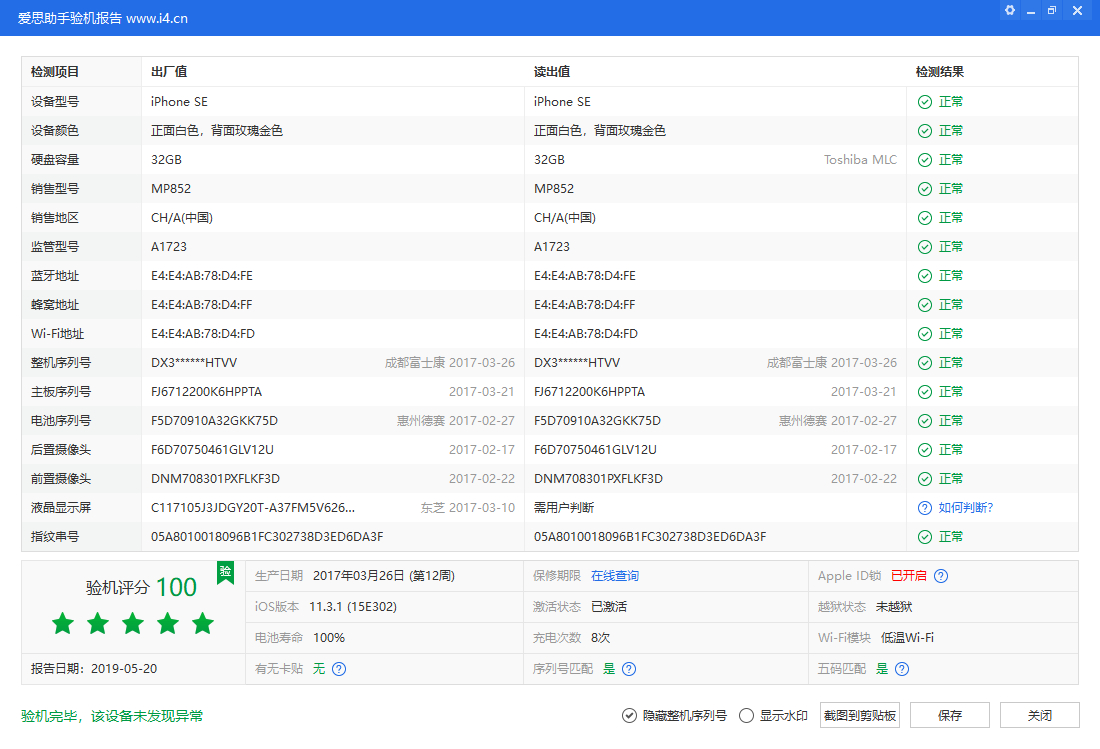This screenshot has height=749, width=1100.
Task: Click the question icon in 液晶显示屏 row
Action: [x=925, y=508]
